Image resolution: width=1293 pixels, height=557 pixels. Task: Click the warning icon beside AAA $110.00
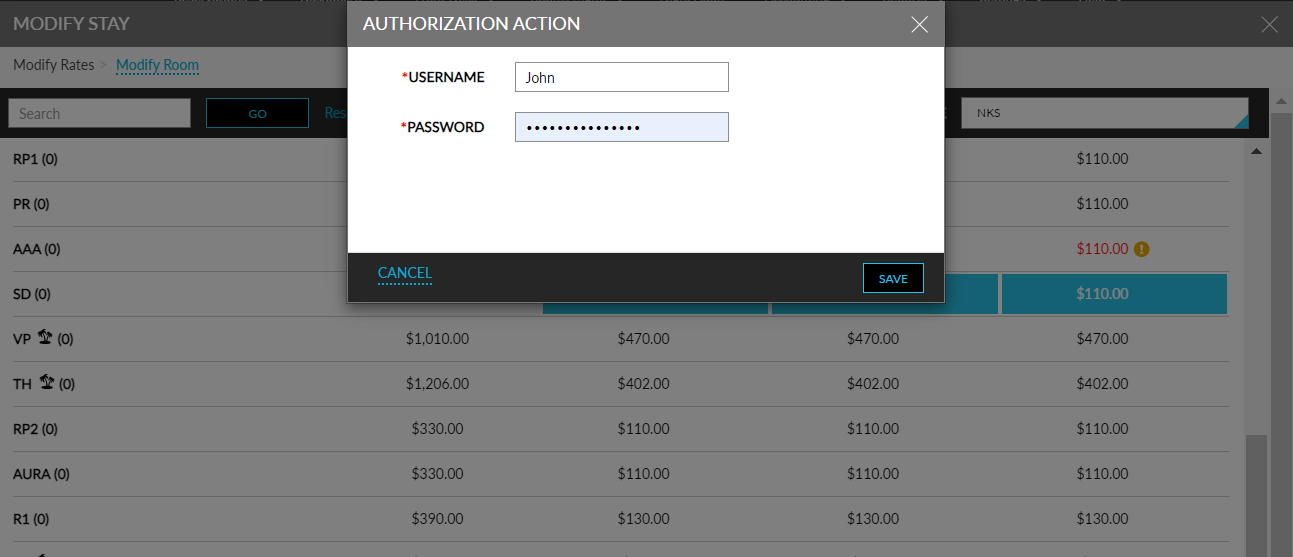coord(1142,249)
